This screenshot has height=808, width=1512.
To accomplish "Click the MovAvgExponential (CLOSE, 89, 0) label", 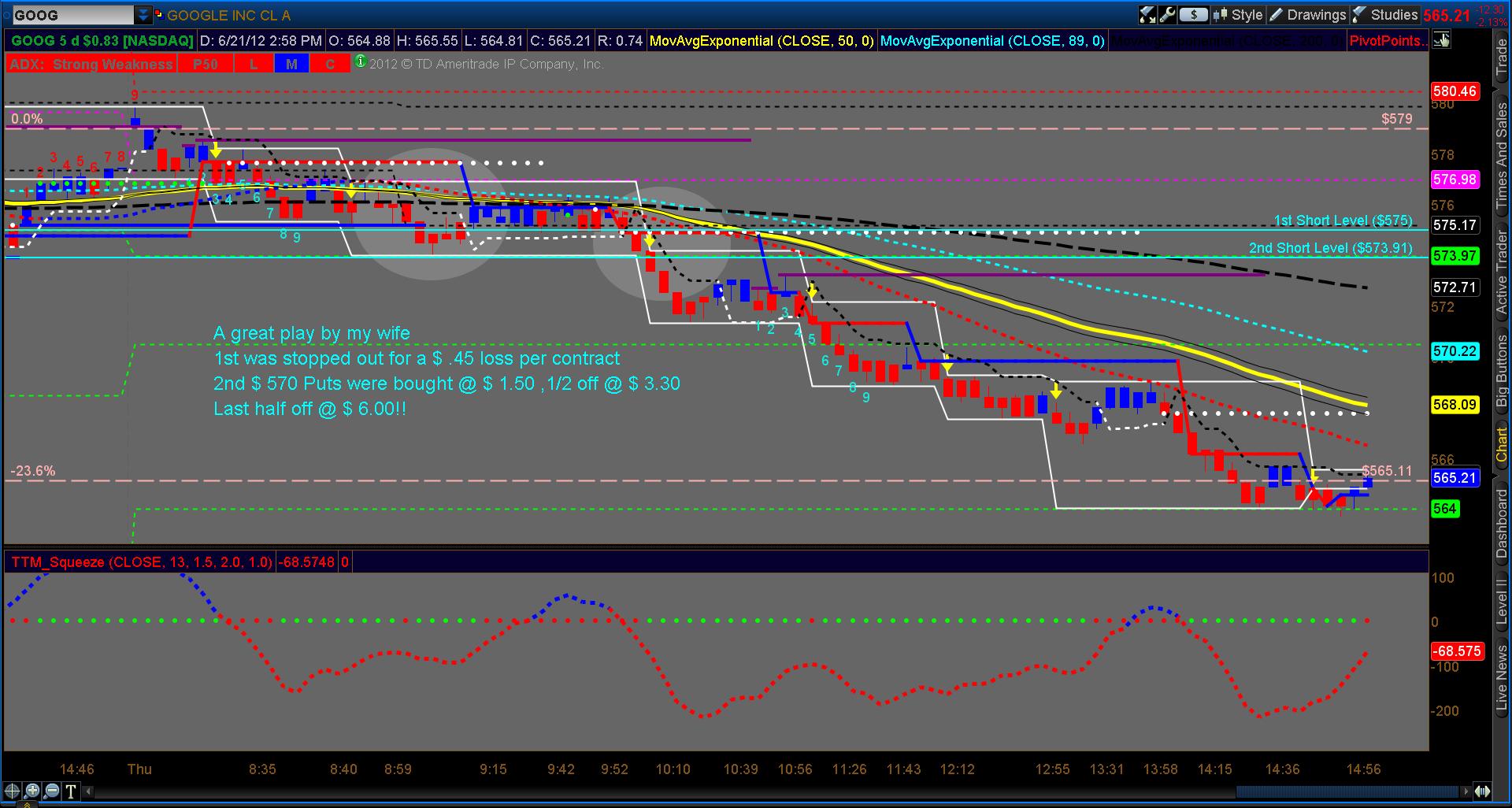I will point(992,41).
